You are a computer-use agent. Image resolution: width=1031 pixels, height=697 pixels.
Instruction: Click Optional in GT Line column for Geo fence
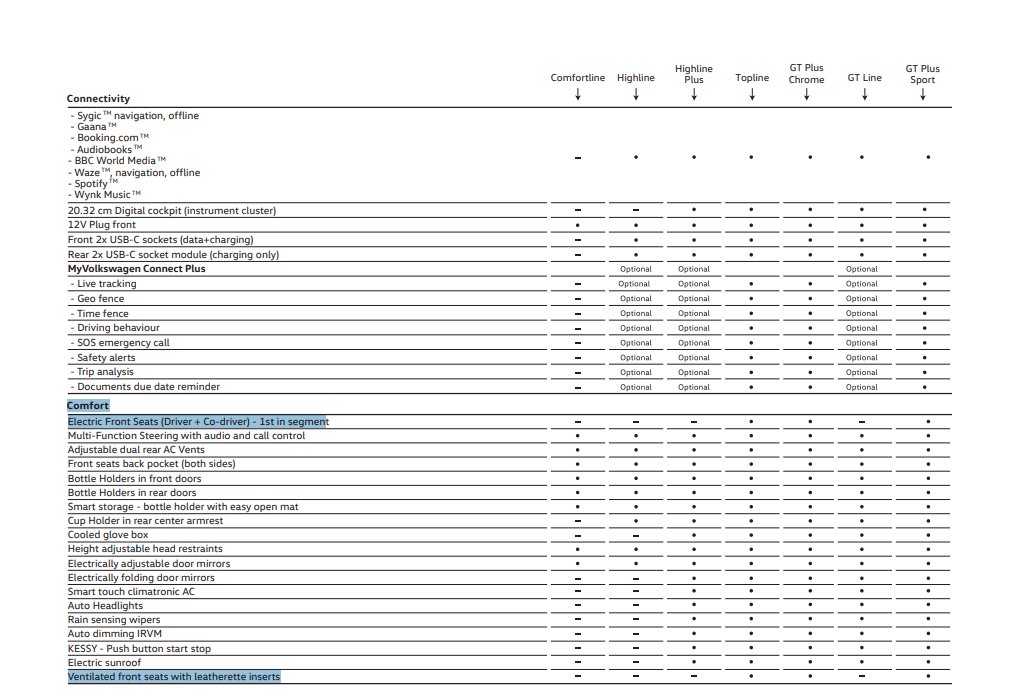point(861,299)
